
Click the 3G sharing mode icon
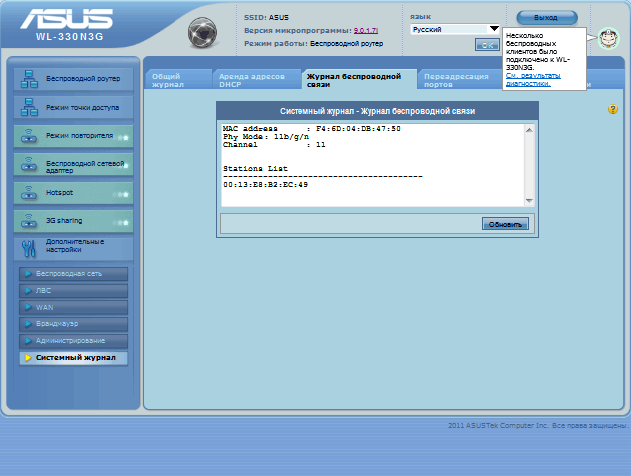pos(29,220)
